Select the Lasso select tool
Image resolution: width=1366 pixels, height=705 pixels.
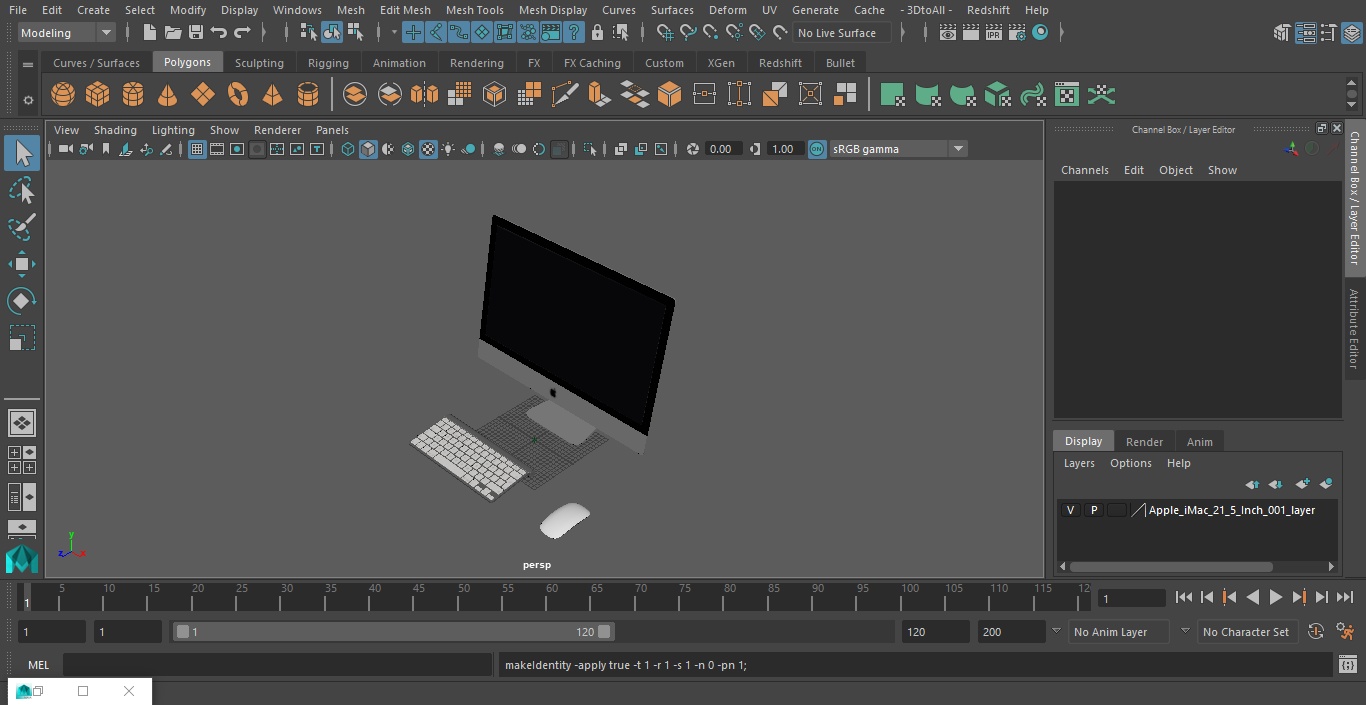click(x=22, y=190)
